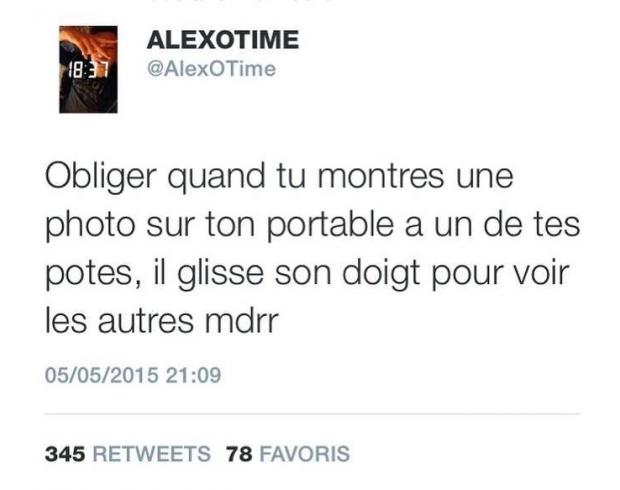Select the tweet text beginning with Obliger
The height and width of the screenshot is (490, 620).
[x=312, y=248]
